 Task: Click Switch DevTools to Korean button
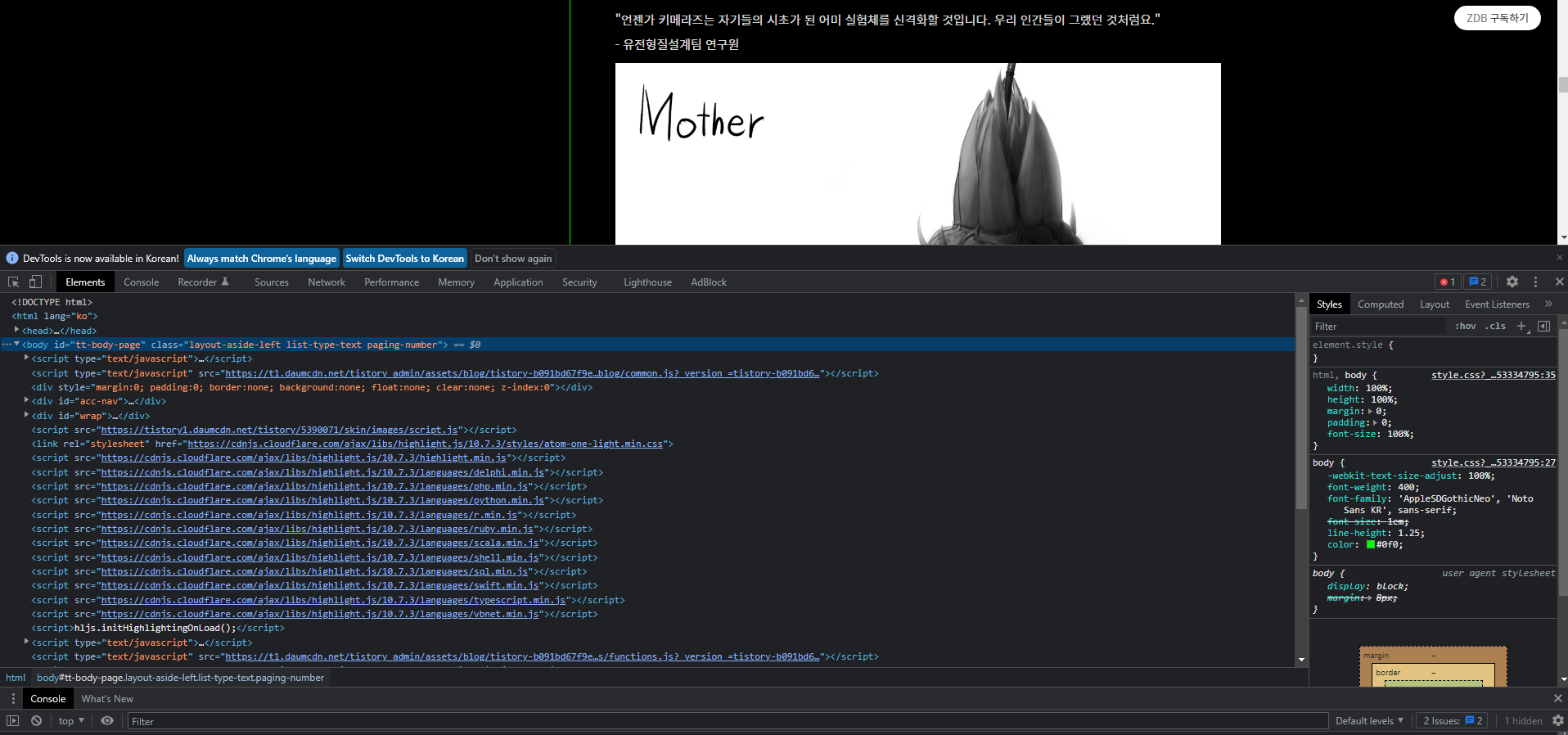tap(404, 258)
